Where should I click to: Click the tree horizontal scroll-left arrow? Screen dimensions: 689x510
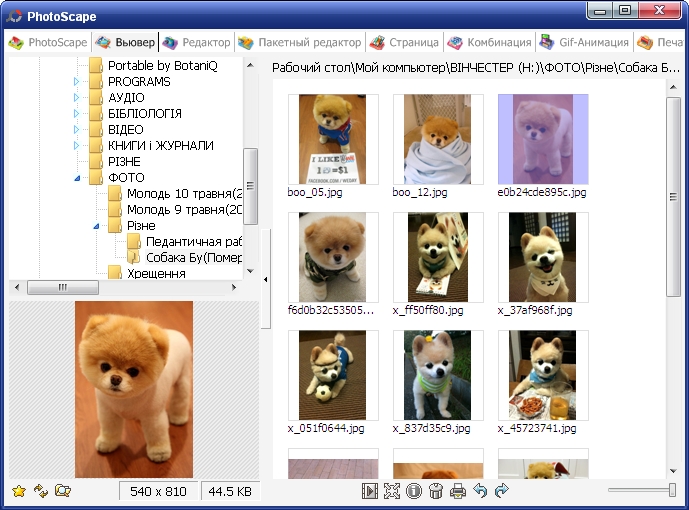(x=17, y=287)
